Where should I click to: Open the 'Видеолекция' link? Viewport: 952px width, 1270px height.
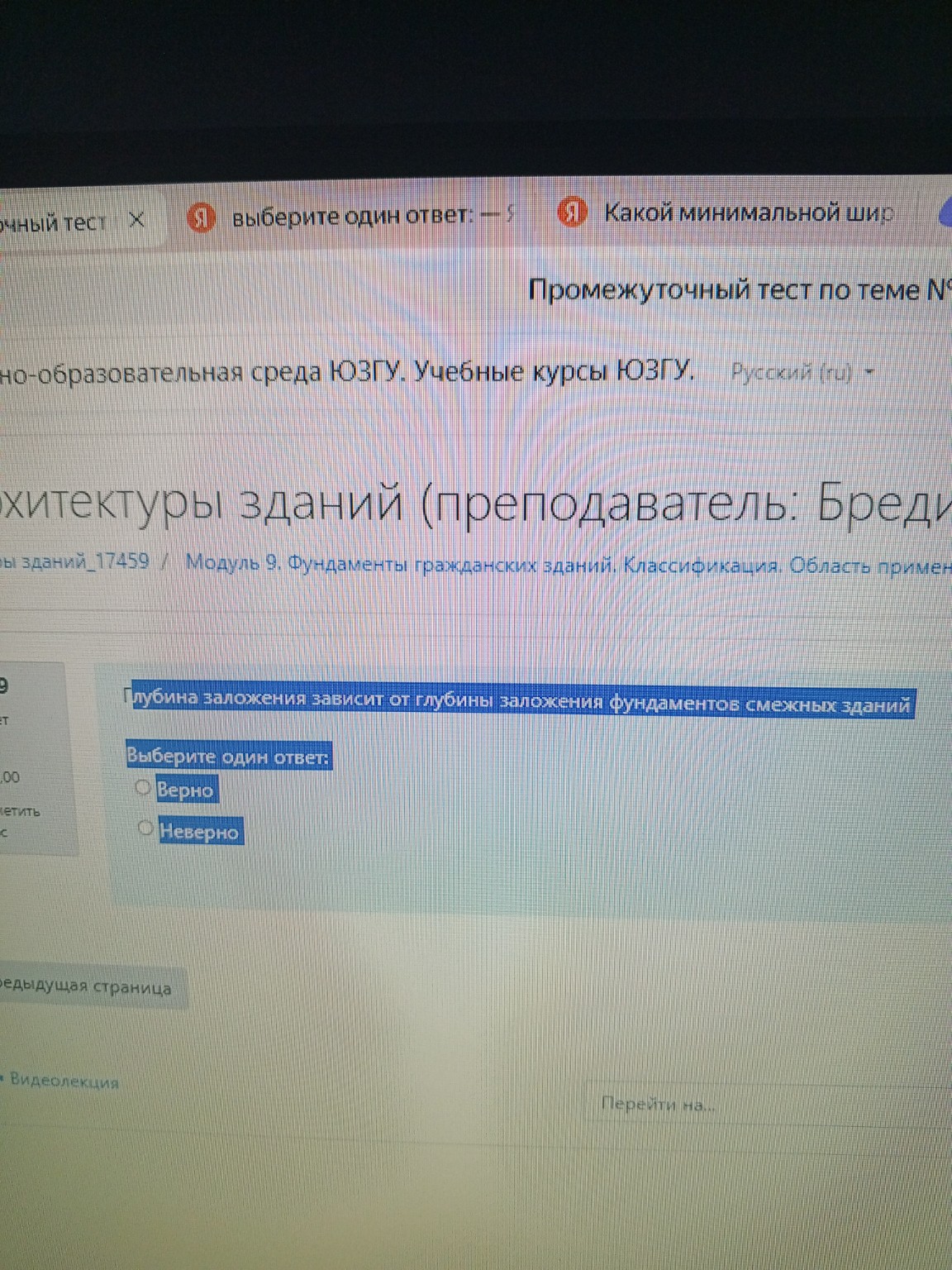66,1081
